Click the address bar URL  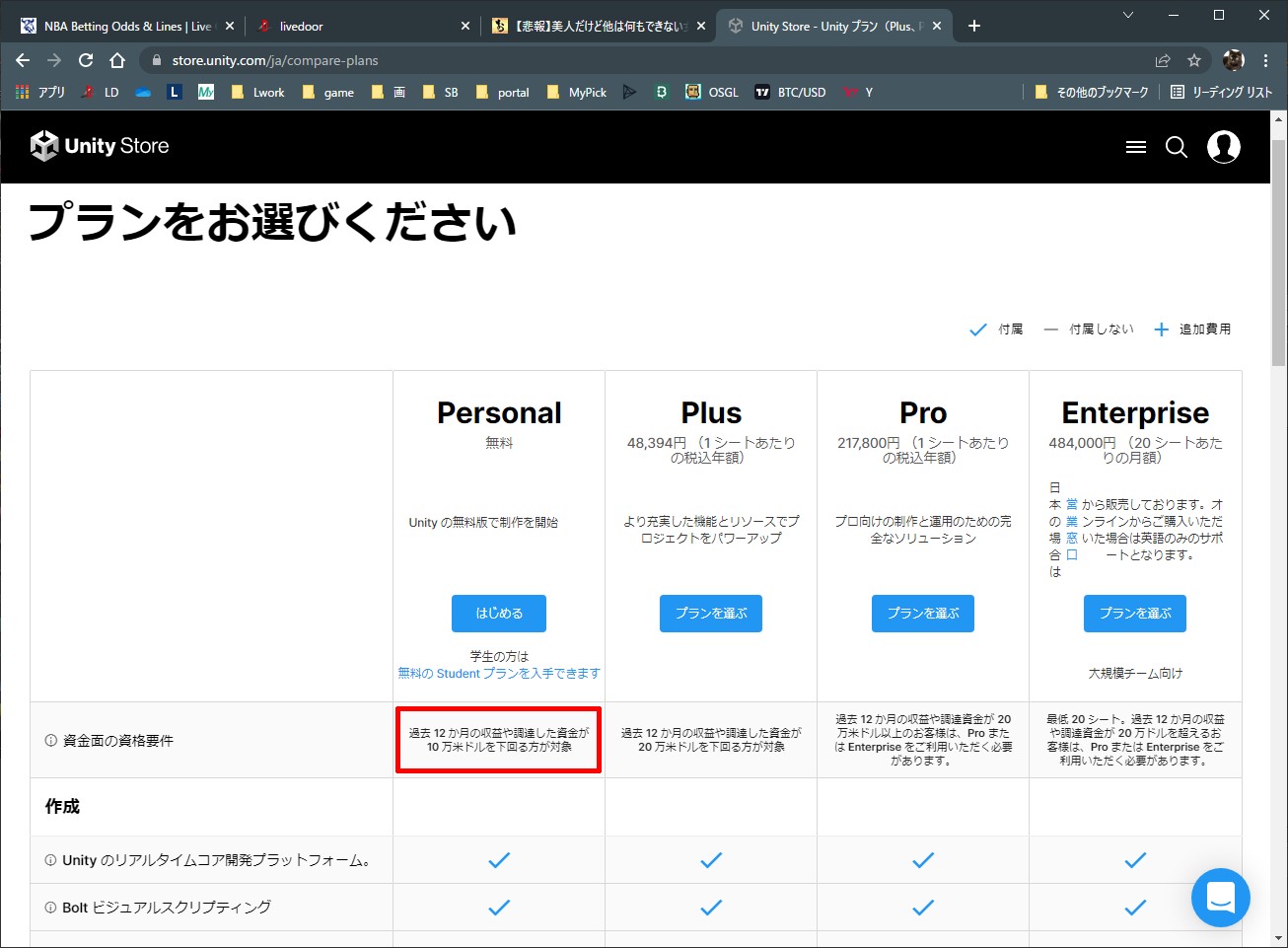coord(275,60)
